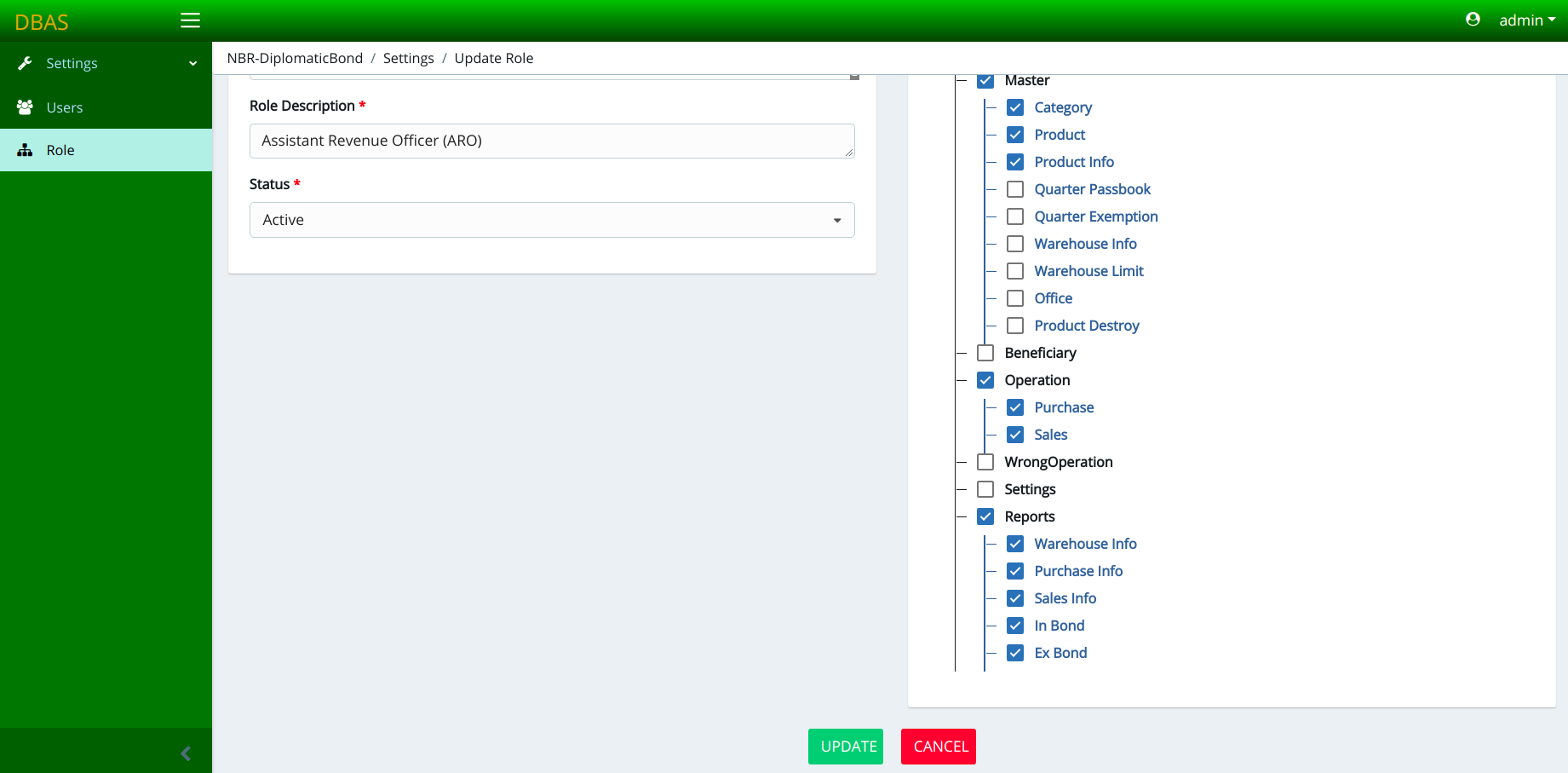Uncheck the Product Info checkbox
This screenshot has height=773, width=1568.
point(1015,162)
